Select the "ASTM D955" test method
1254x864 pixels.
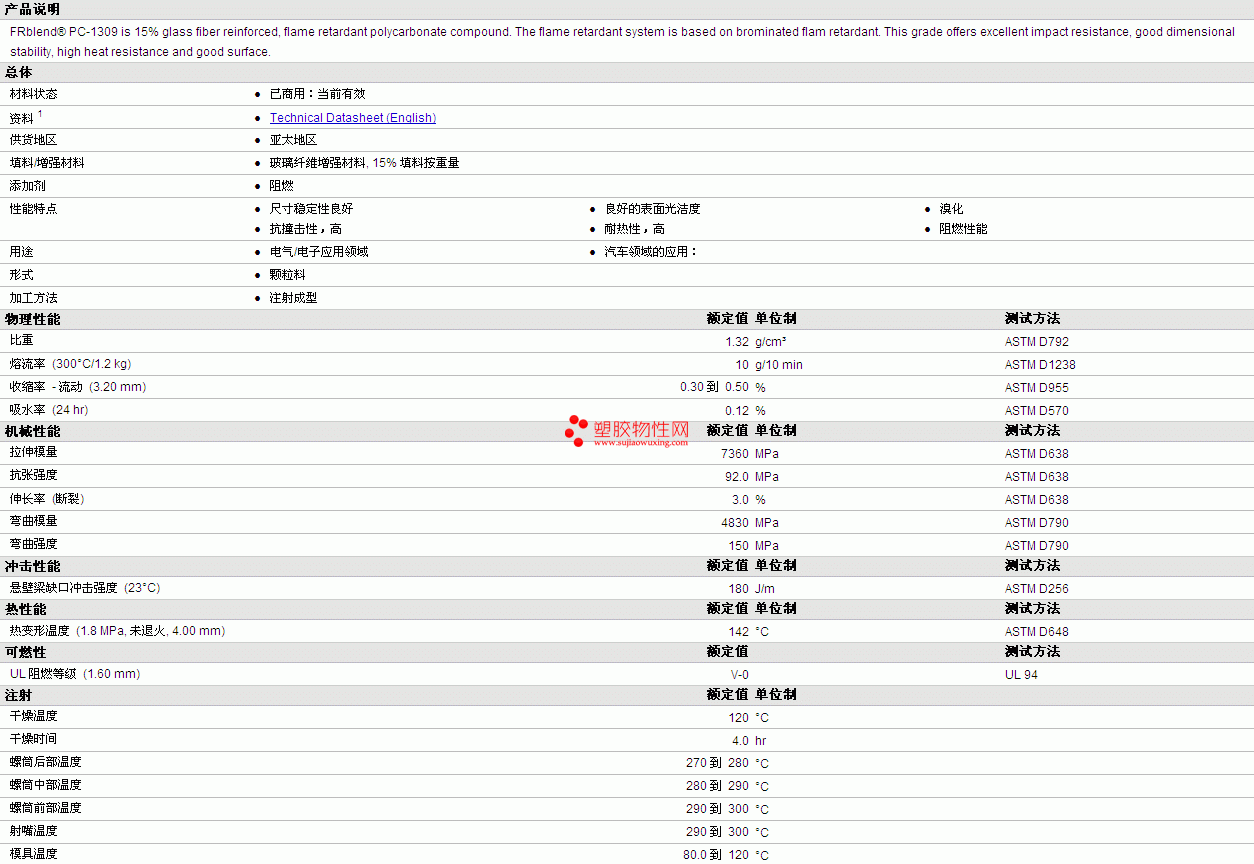click(1037, 388)
